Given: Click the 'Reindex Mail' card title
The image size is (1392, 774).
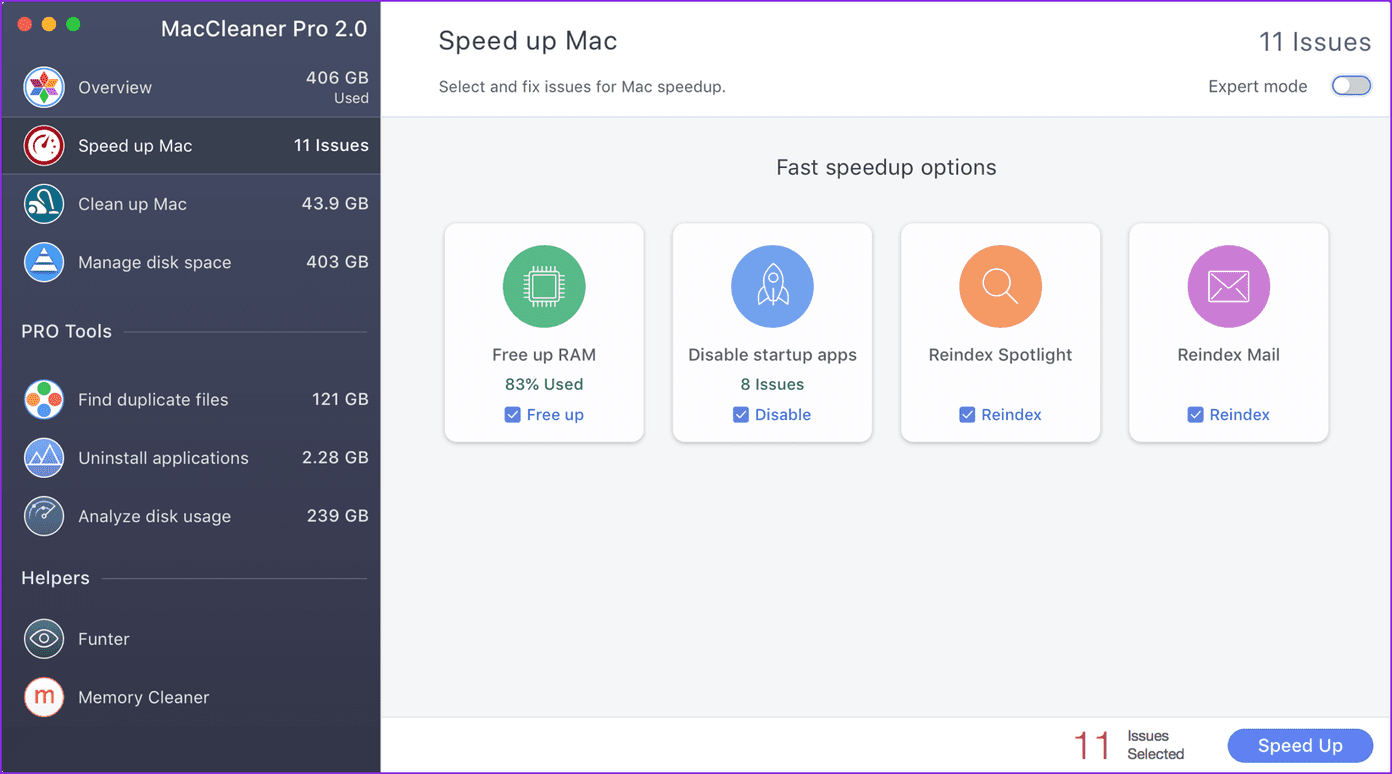Looking at the screenshot, I should coord(1228,355).
